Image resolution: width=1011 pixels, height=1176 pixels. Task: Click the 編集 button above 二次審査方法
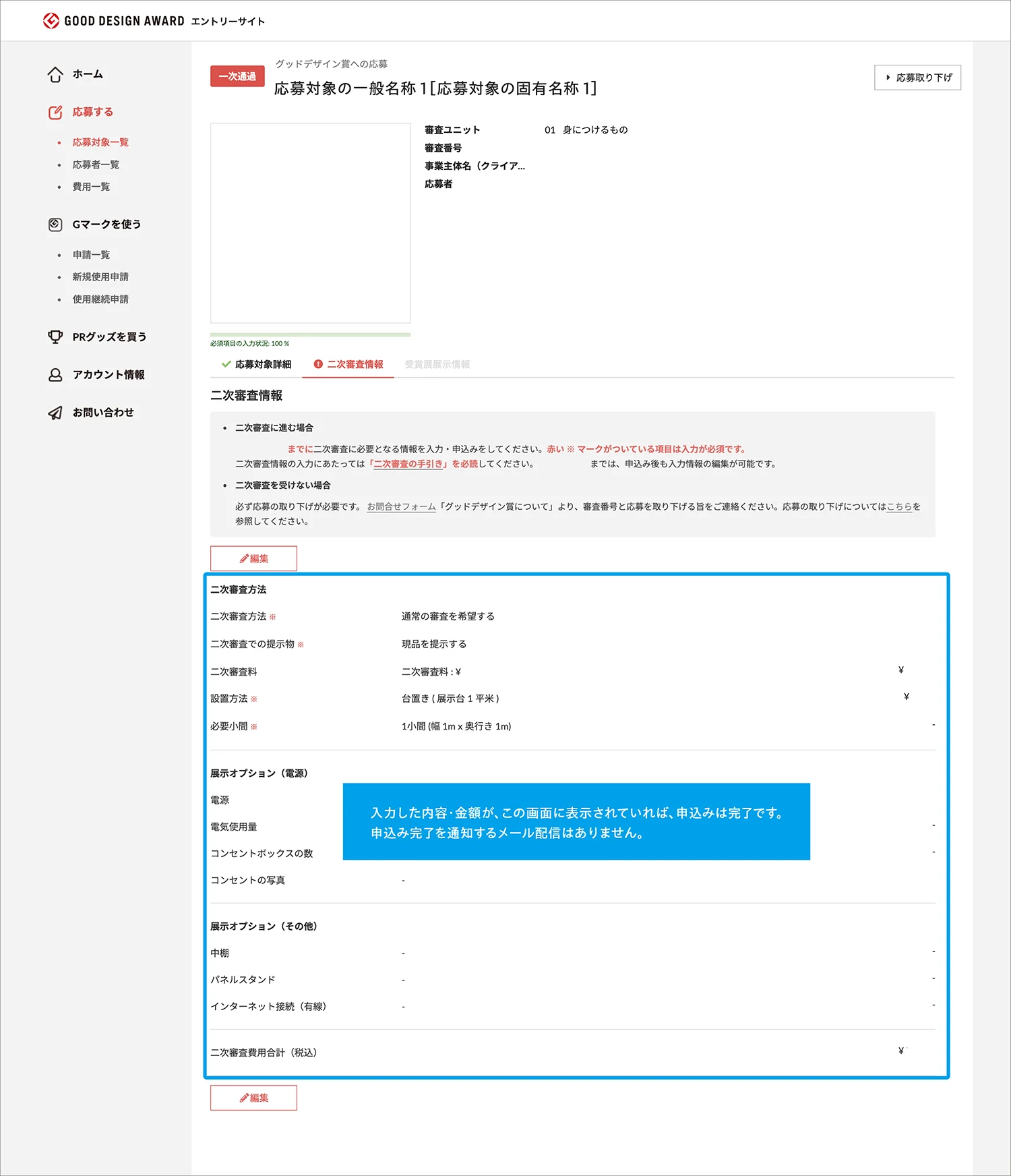coord(253,558)
